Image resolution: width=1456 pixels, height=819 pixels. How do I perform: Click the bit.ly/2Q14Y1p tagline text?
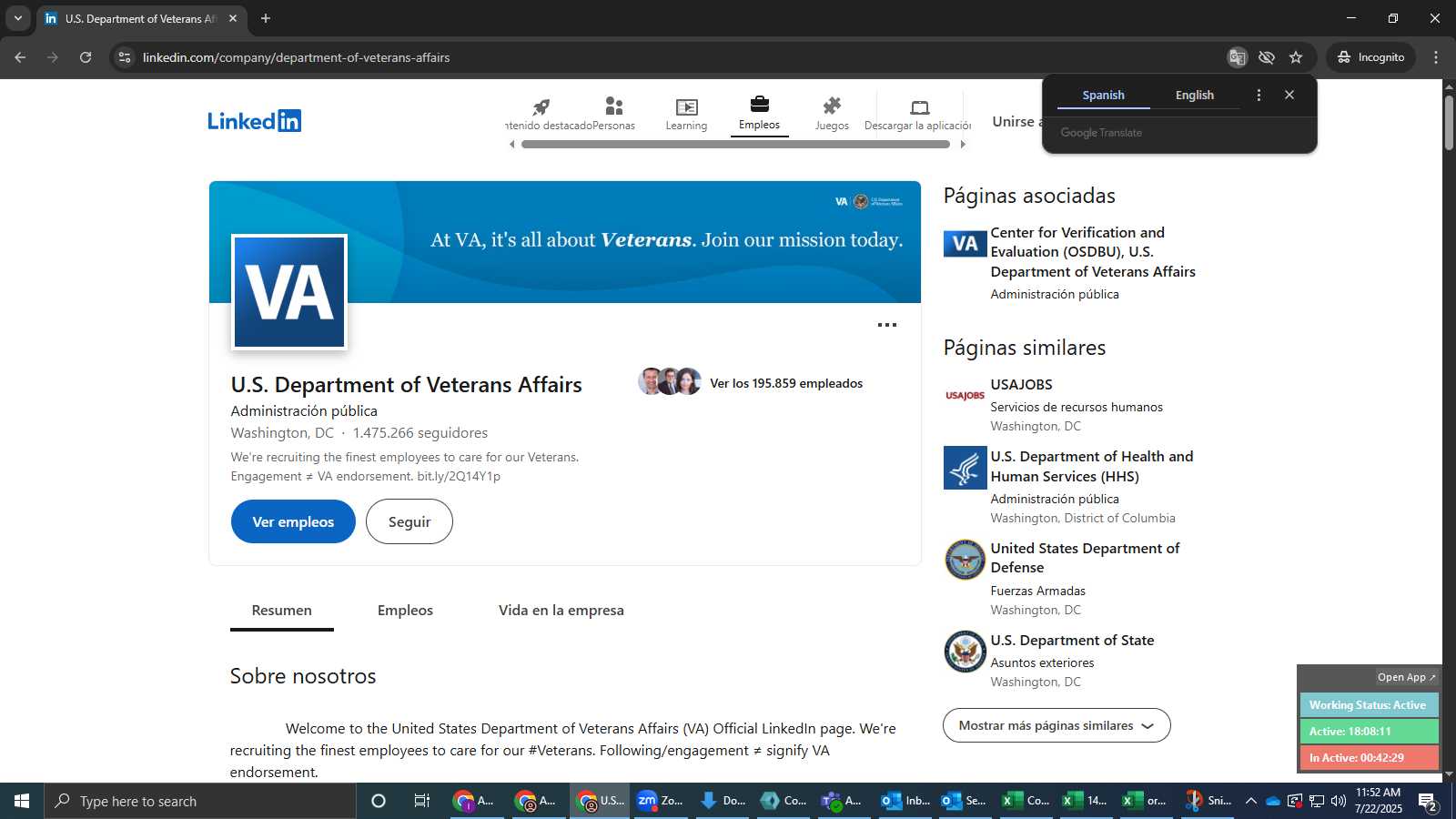459,476
